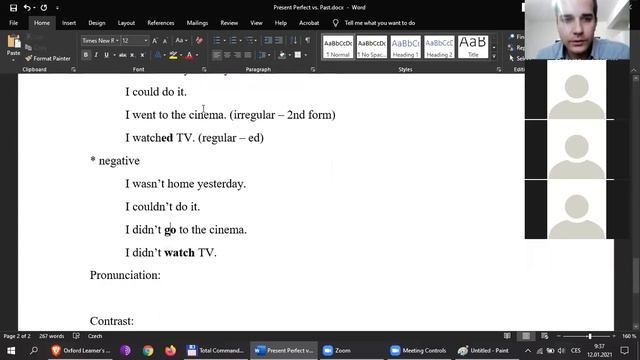Click the Bullets list icon
The image size is (640, 360).
[x=217, y=40]
